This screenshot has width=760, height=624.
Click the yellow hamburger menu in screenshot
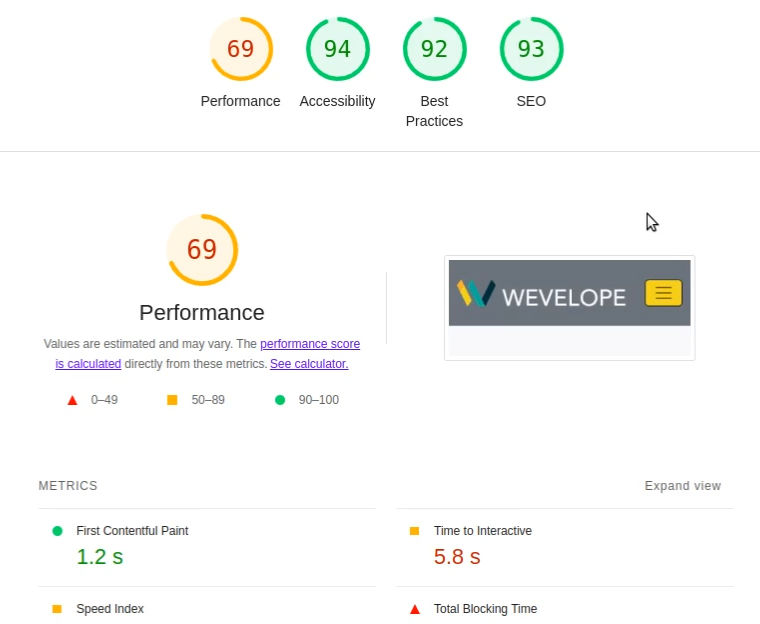click(x=664, y=293)
